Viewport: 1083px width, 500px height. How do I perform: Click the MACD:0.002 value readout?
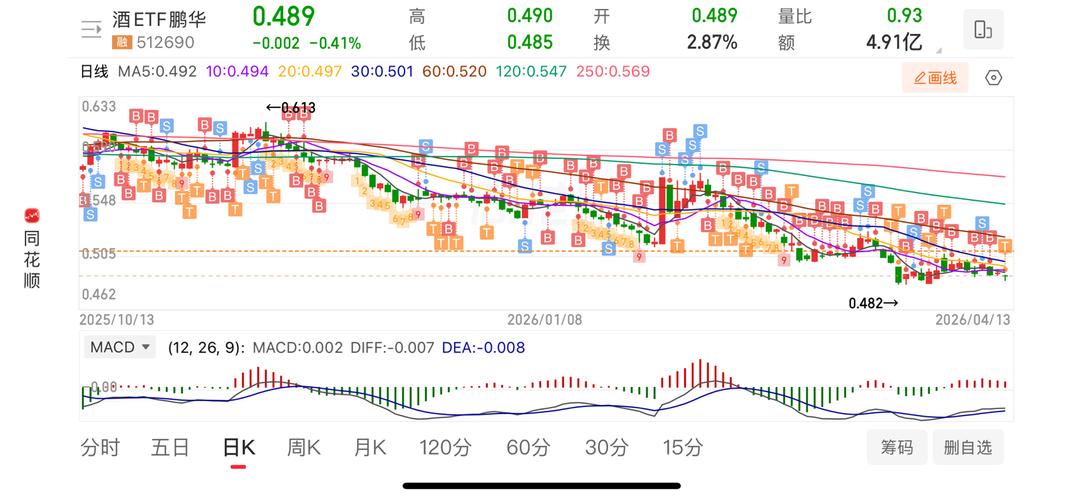tap(298, 347)
